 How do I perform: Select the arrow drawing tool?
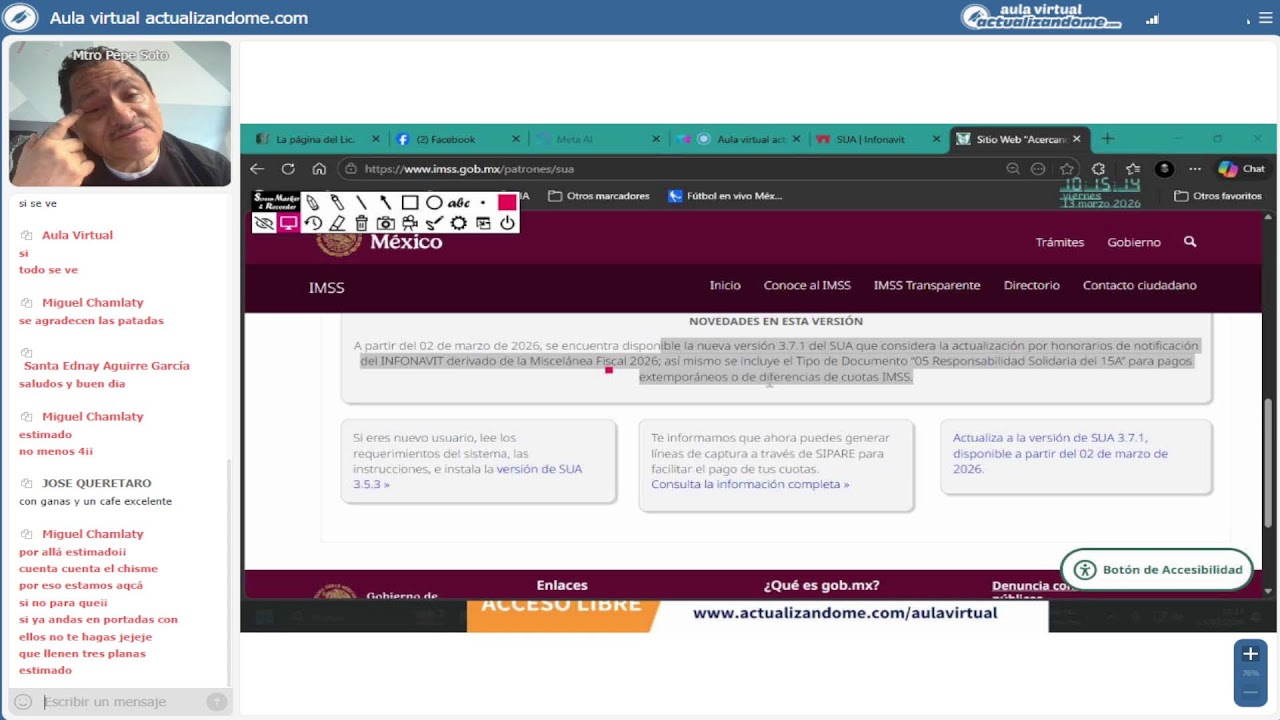(x=385, y=202)
